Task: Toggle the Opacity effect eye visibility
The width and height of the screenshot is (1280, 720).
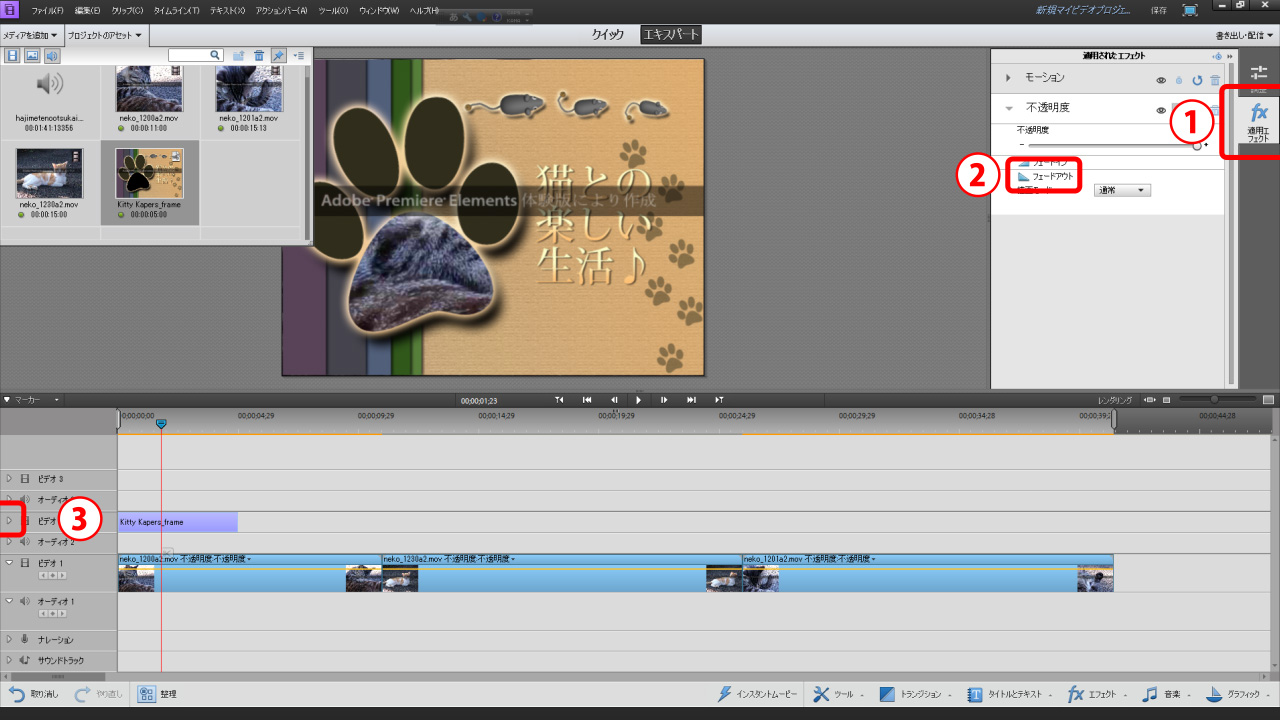Action: [1161, 110]
